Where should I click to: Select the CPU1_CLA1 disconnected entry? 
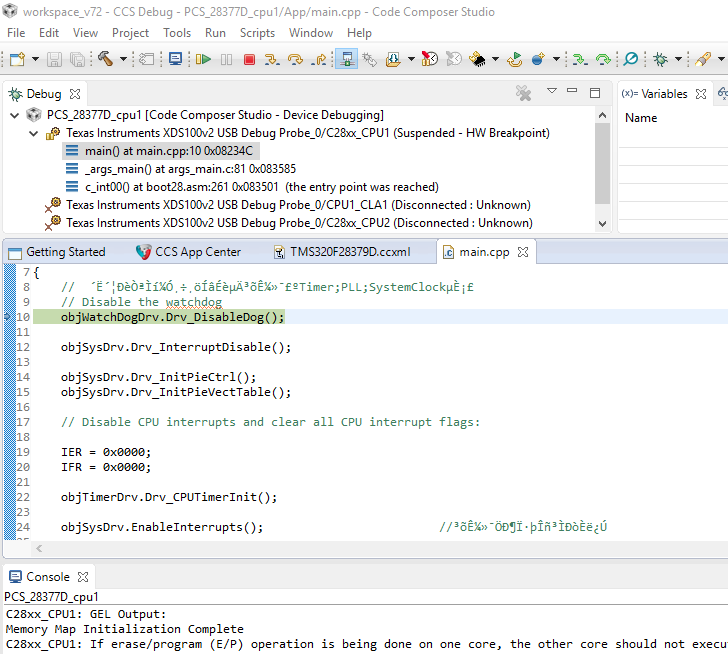pyautogui.click(x=288, y=205)
